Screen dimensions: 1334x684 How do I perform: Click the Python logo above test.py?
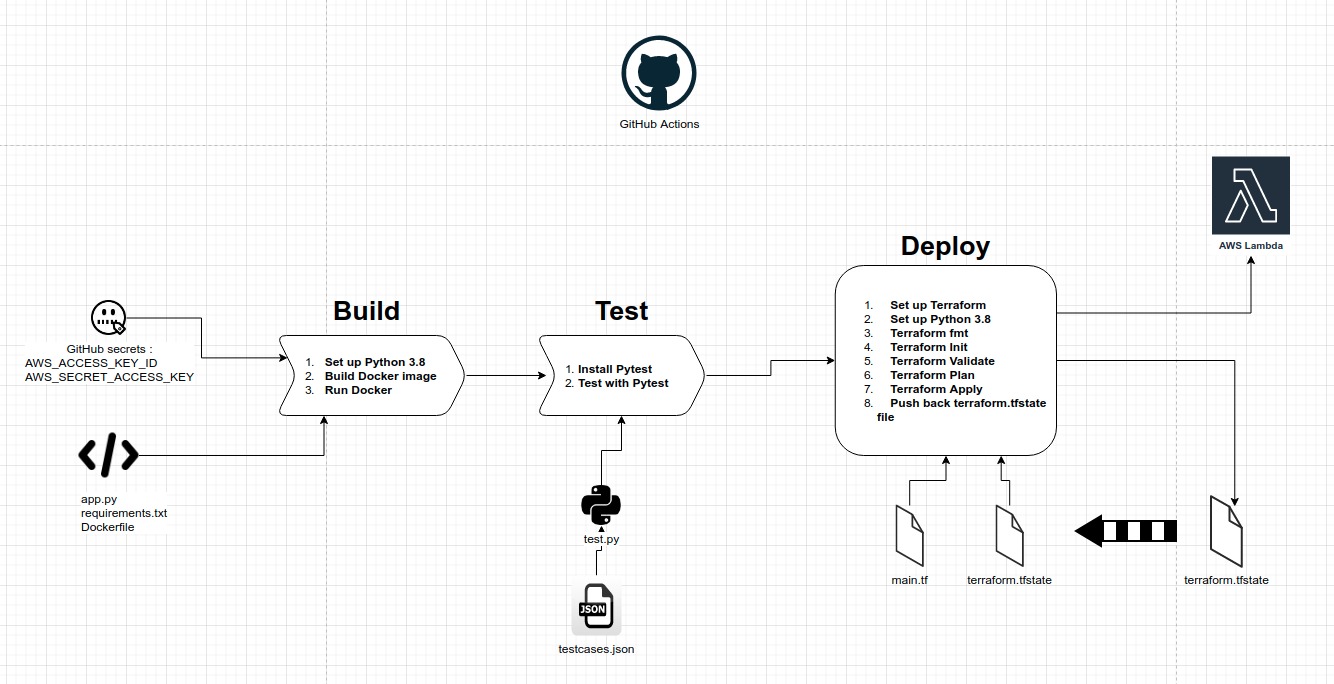pyautogui.click(x=599, y=505)
